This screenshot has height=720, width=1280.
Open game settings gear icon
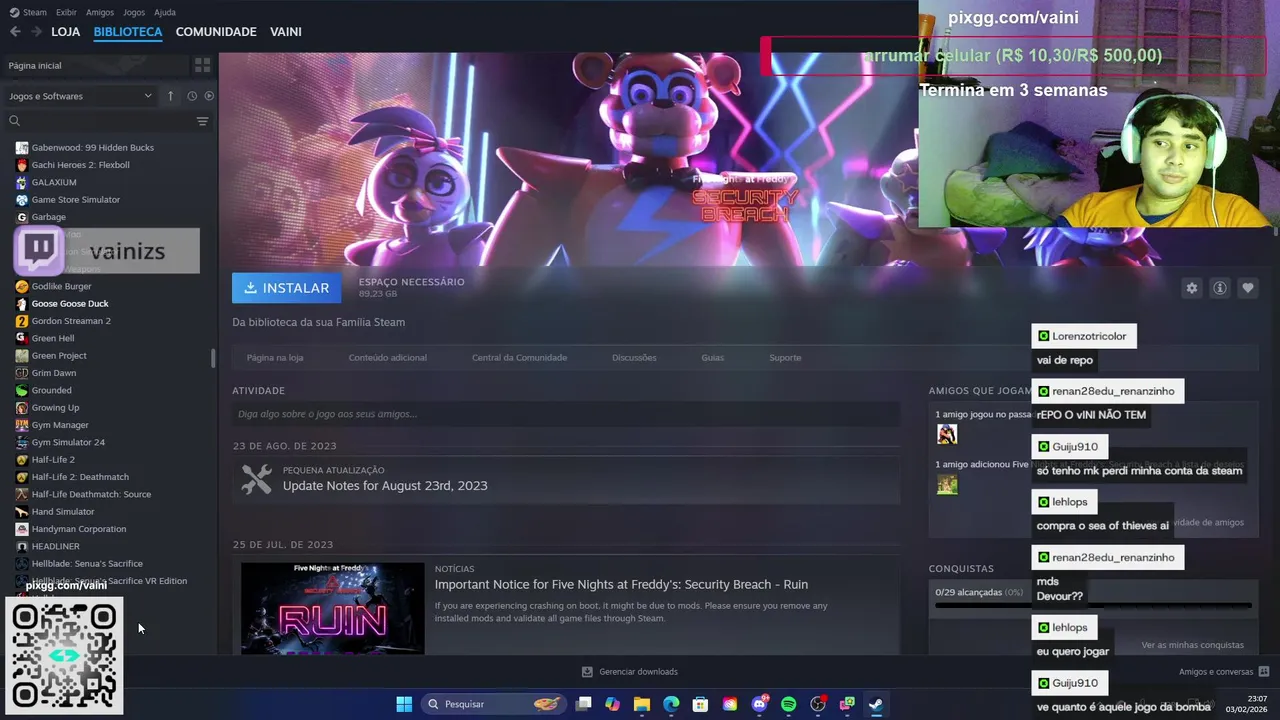[1191, 288]
